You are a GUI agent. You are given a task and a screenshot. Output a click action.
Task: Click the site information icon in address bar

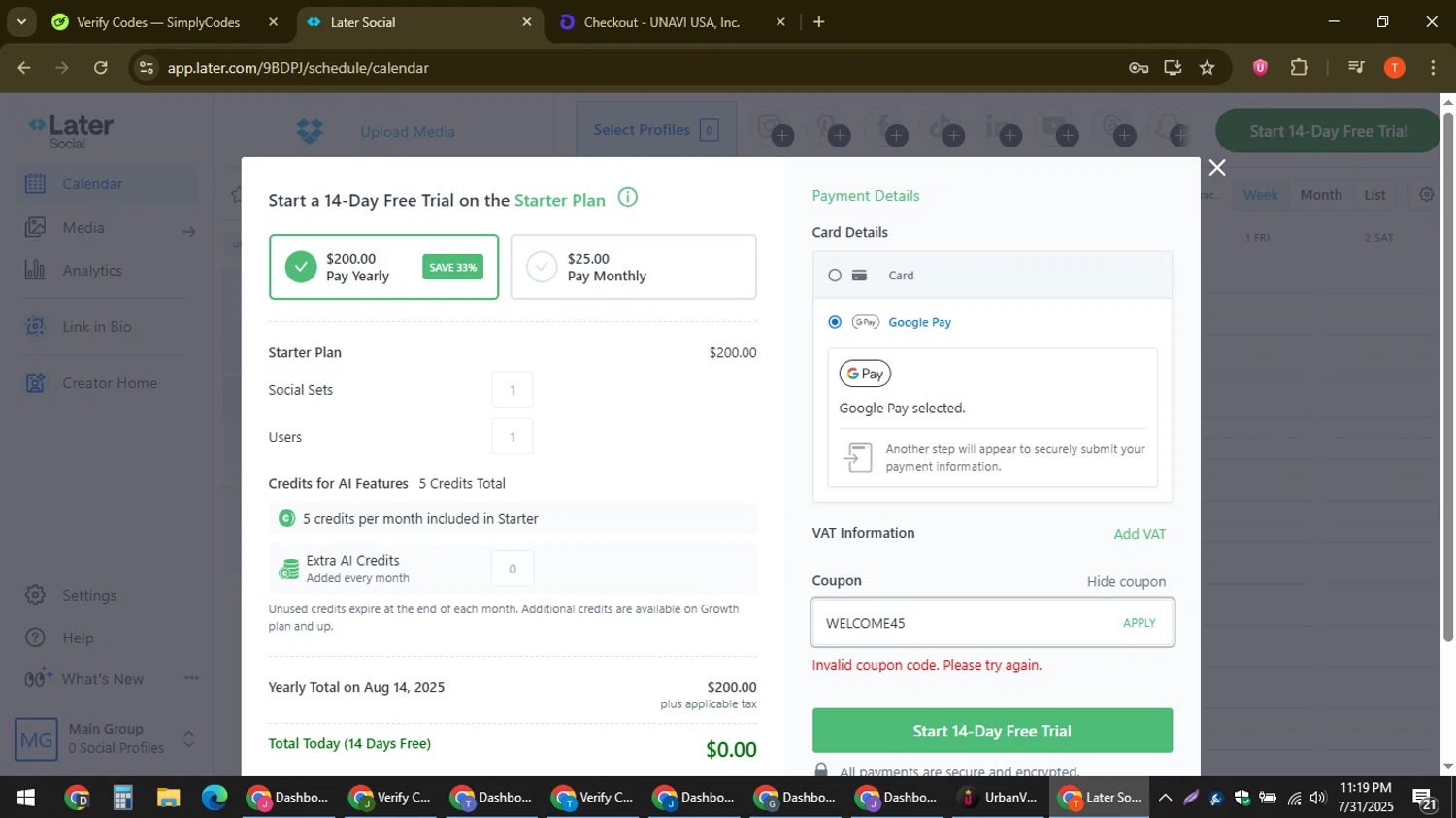click(146, 68)
